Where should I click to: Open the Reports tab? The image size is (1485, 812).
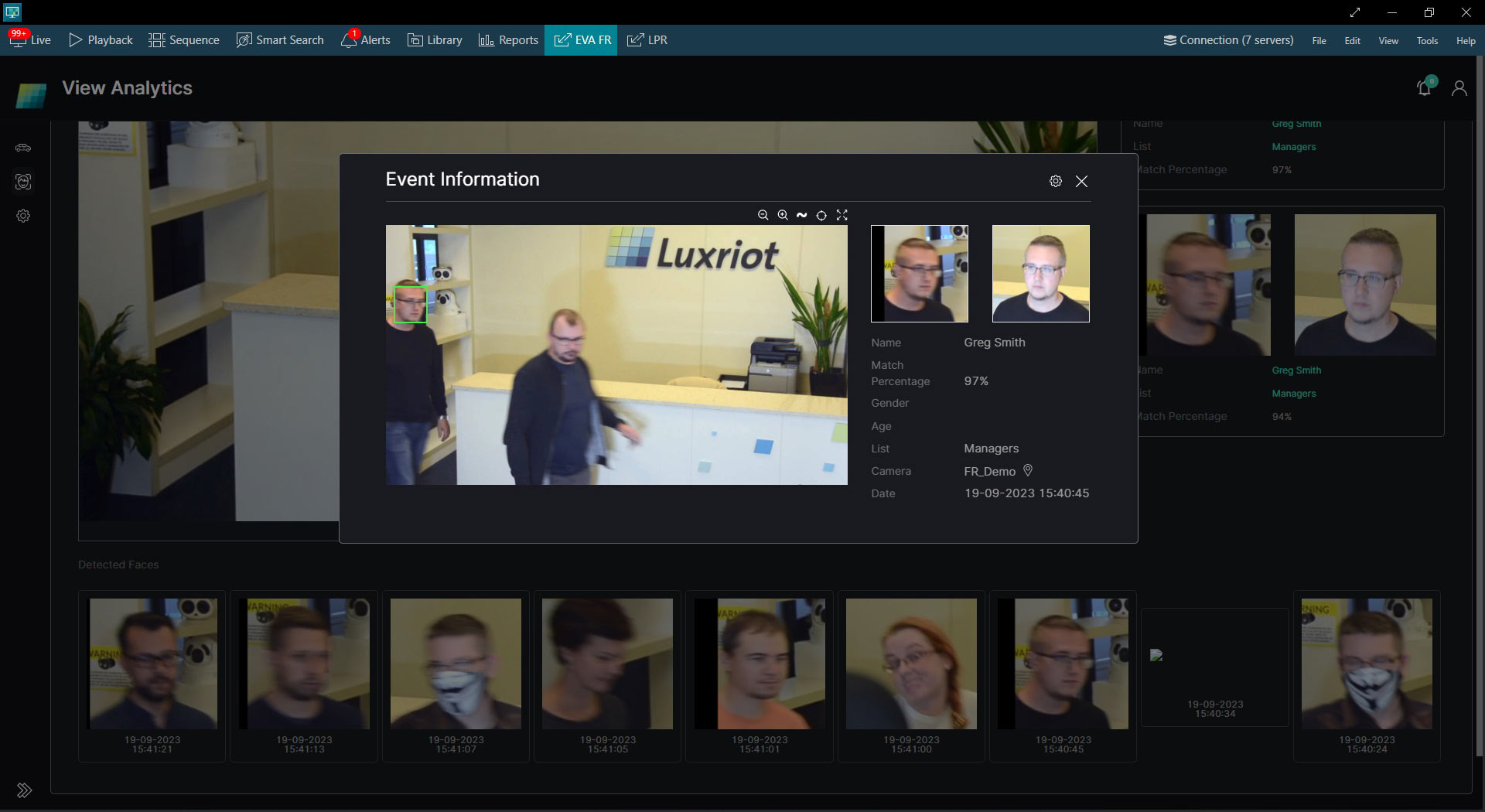click(x=508, y=40)
